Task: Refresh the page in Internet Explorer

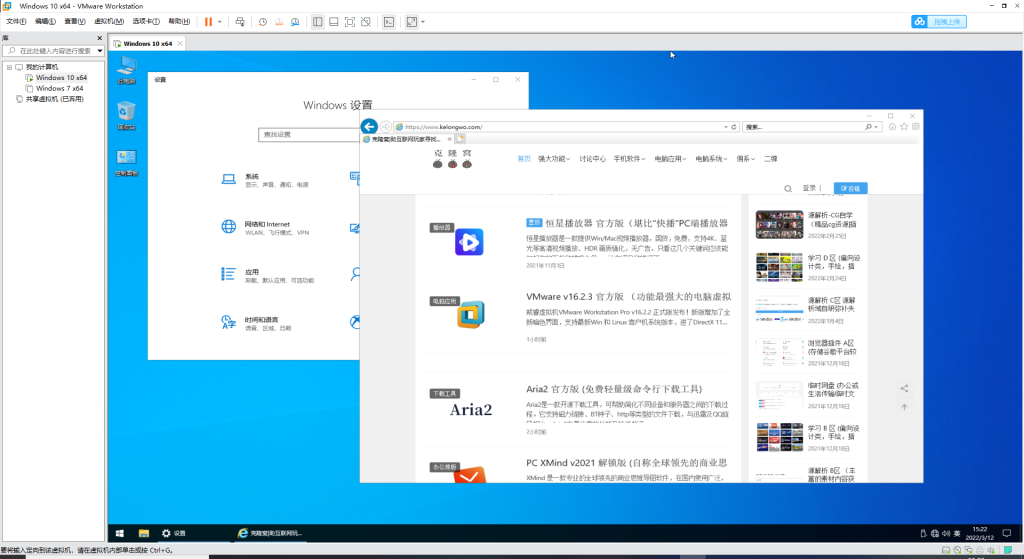Action: pos(734,127)
